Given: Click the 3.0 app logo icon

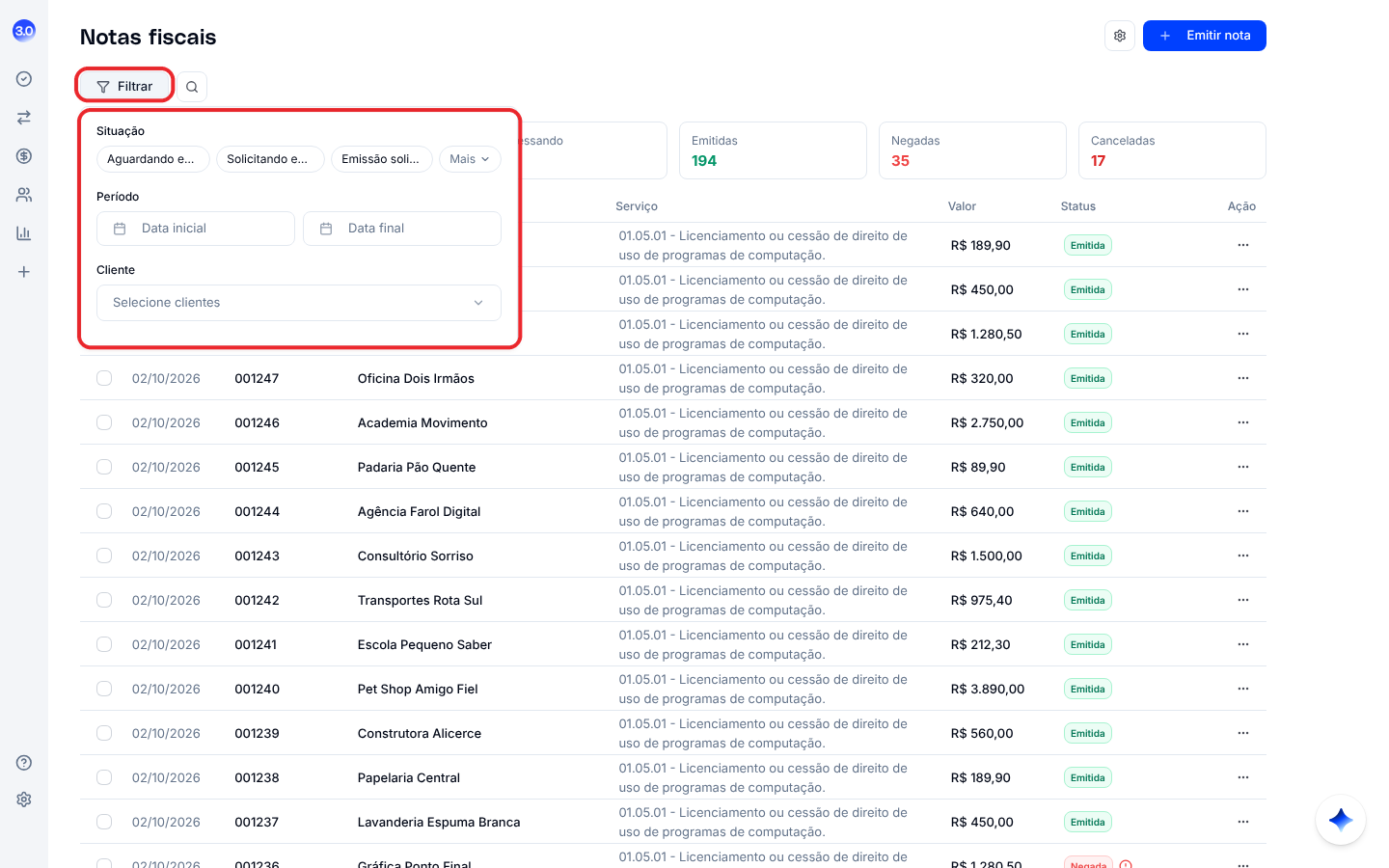Looking at the screenshot, I should [24, 31].
